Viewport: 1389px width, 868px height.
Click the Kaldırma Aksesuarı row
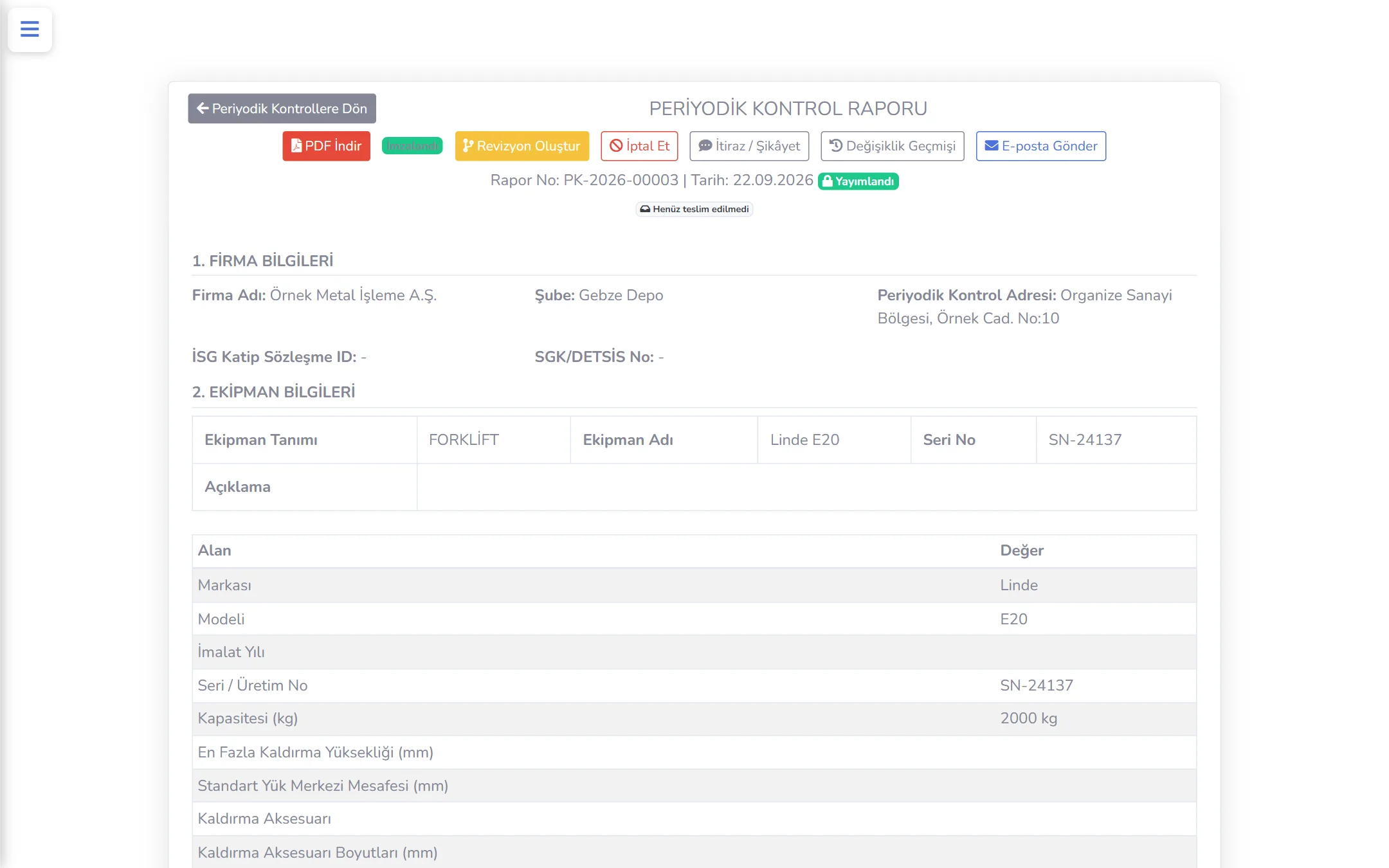(694, 818)
